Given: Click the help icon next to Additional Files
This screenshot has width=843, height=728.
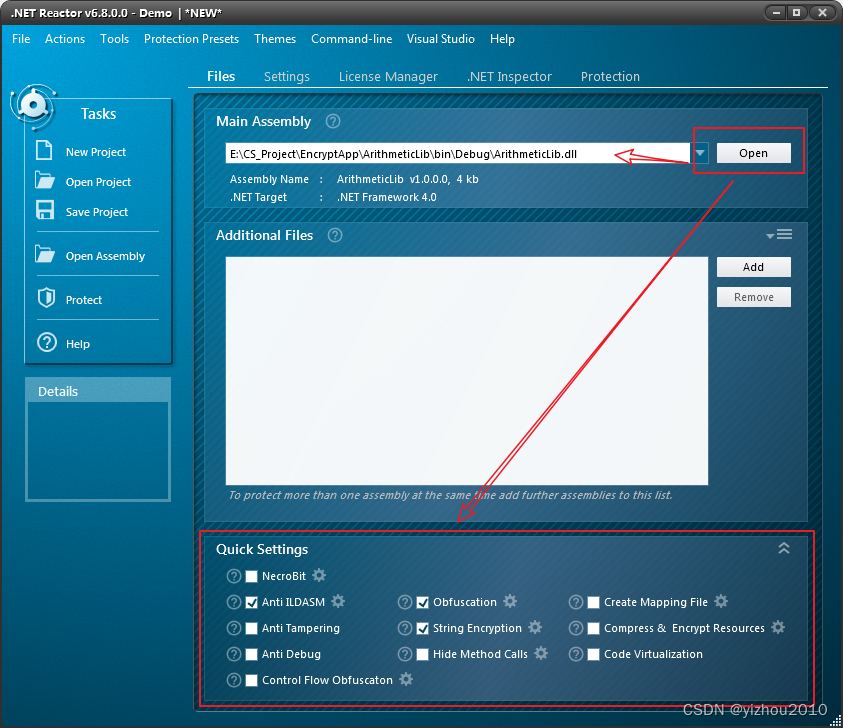Looking at the screenshot, I should point(335,235).
